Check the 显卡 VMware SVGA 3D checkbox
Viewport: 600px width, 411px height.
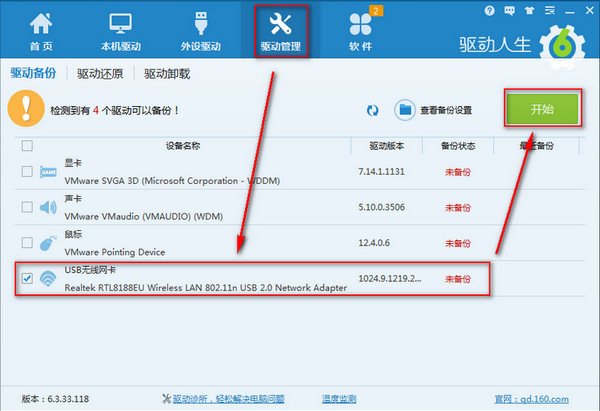[27, 171]
